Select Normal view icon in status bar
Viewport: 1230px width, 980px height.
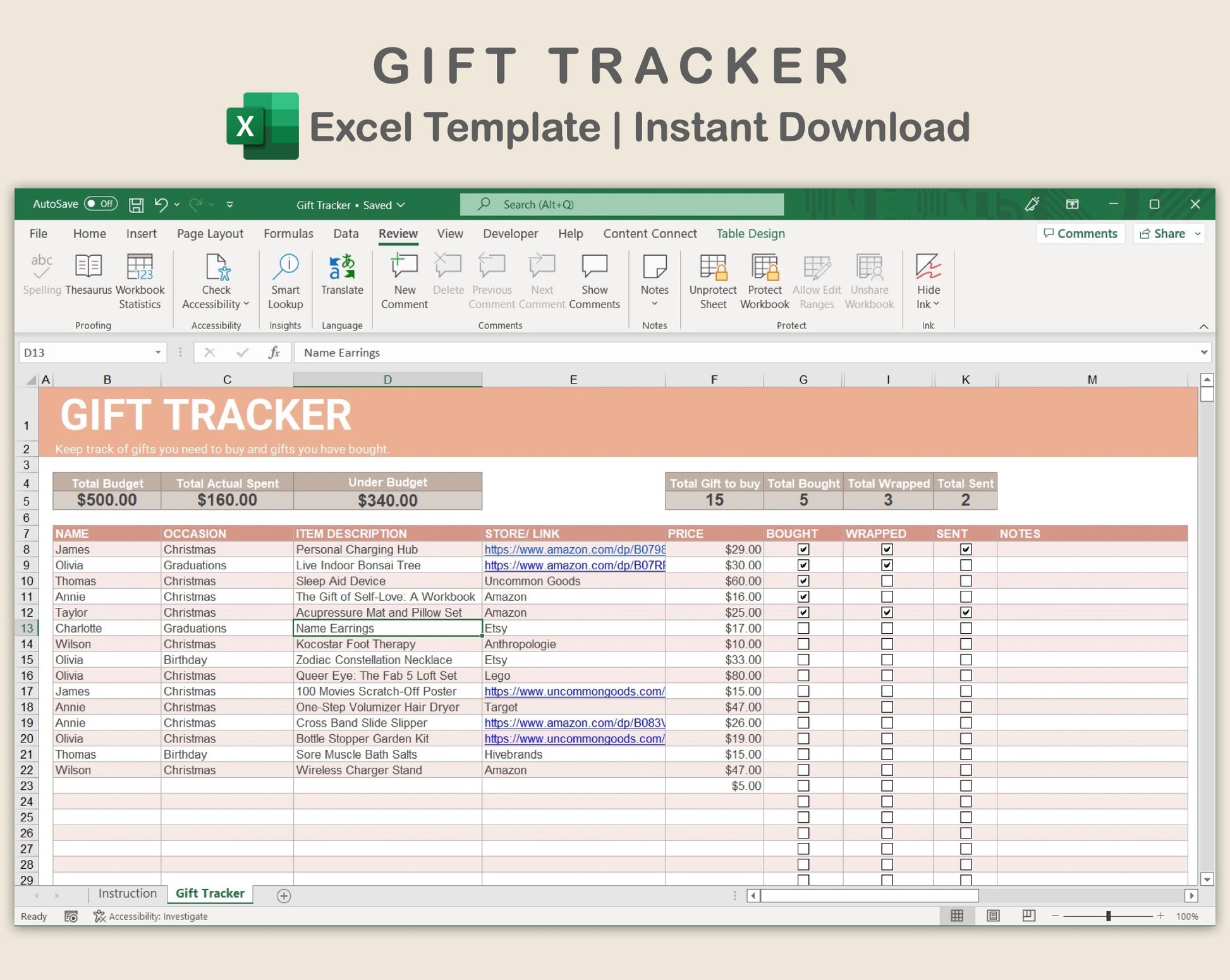[957, 916]
